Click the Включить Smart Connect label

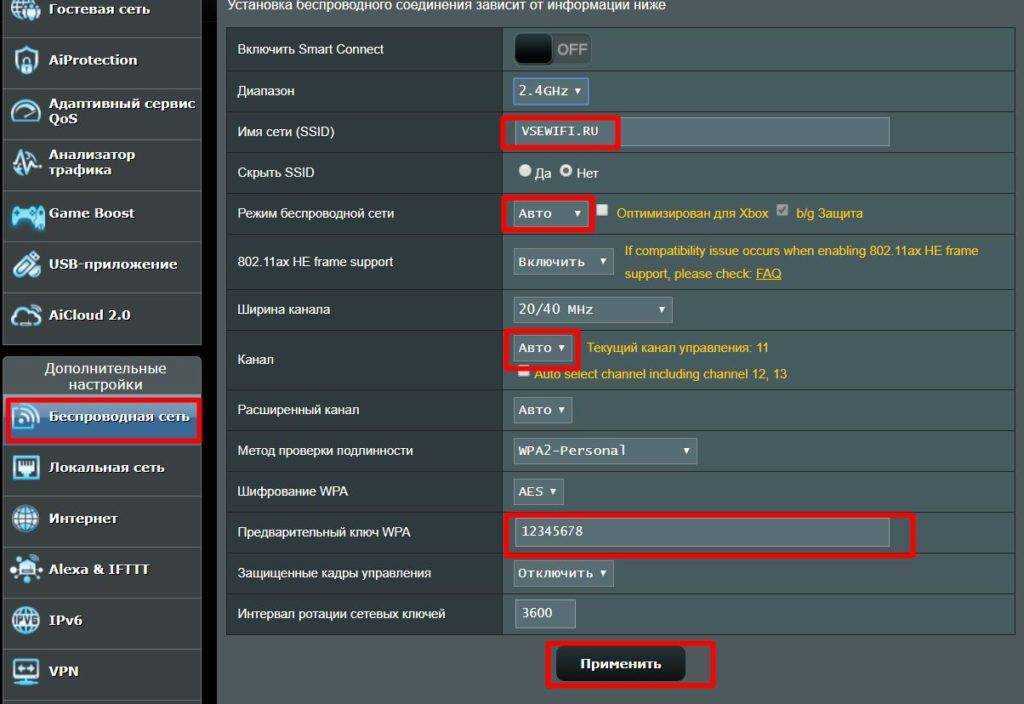(x=310, y=49)
